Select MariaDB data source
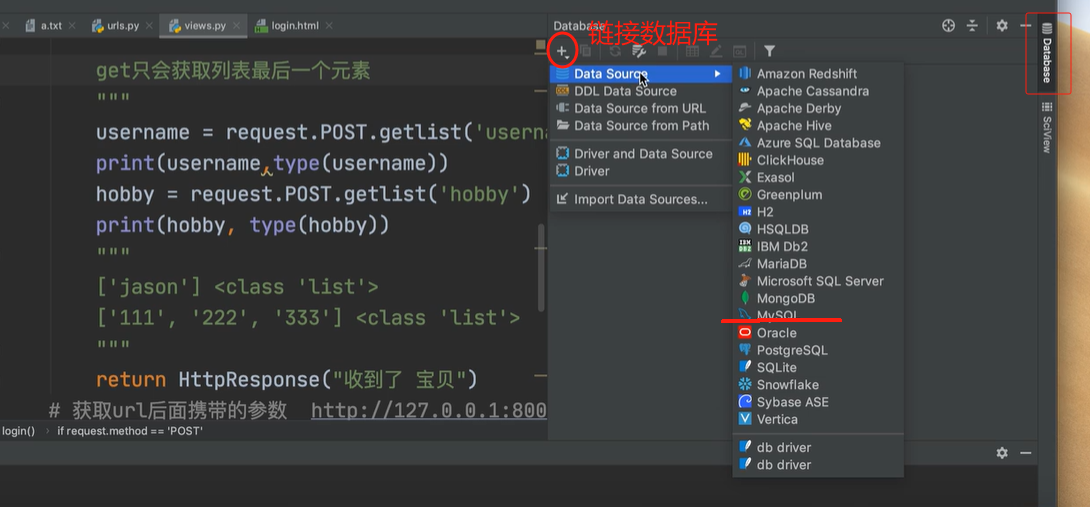 tap(818, 264)
